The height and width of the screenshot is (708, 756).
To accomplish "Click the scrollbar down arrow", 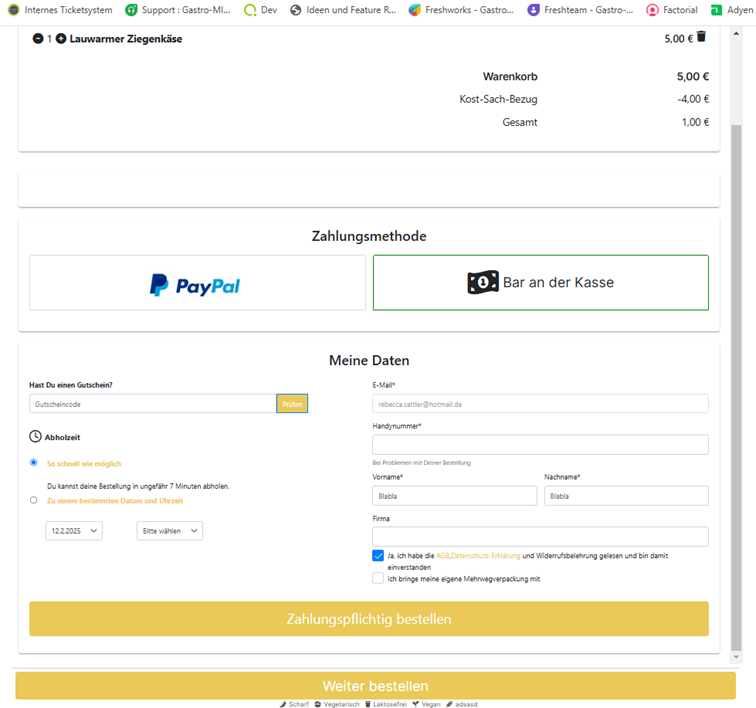I will coord(736,657).
